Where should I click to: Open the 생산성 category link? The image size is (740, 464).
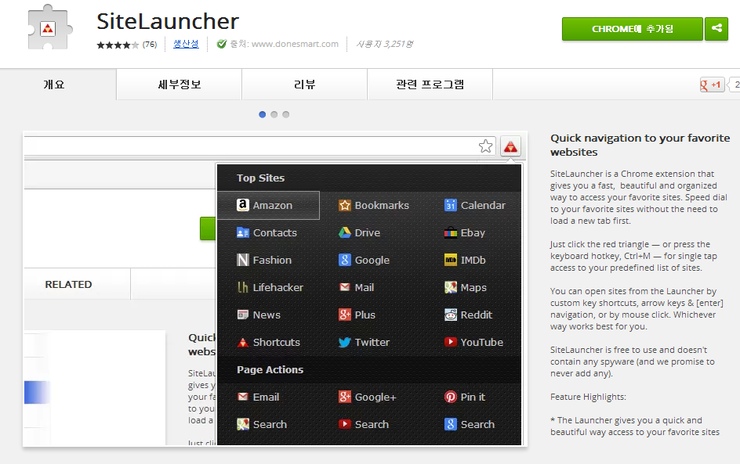point(186,44)
